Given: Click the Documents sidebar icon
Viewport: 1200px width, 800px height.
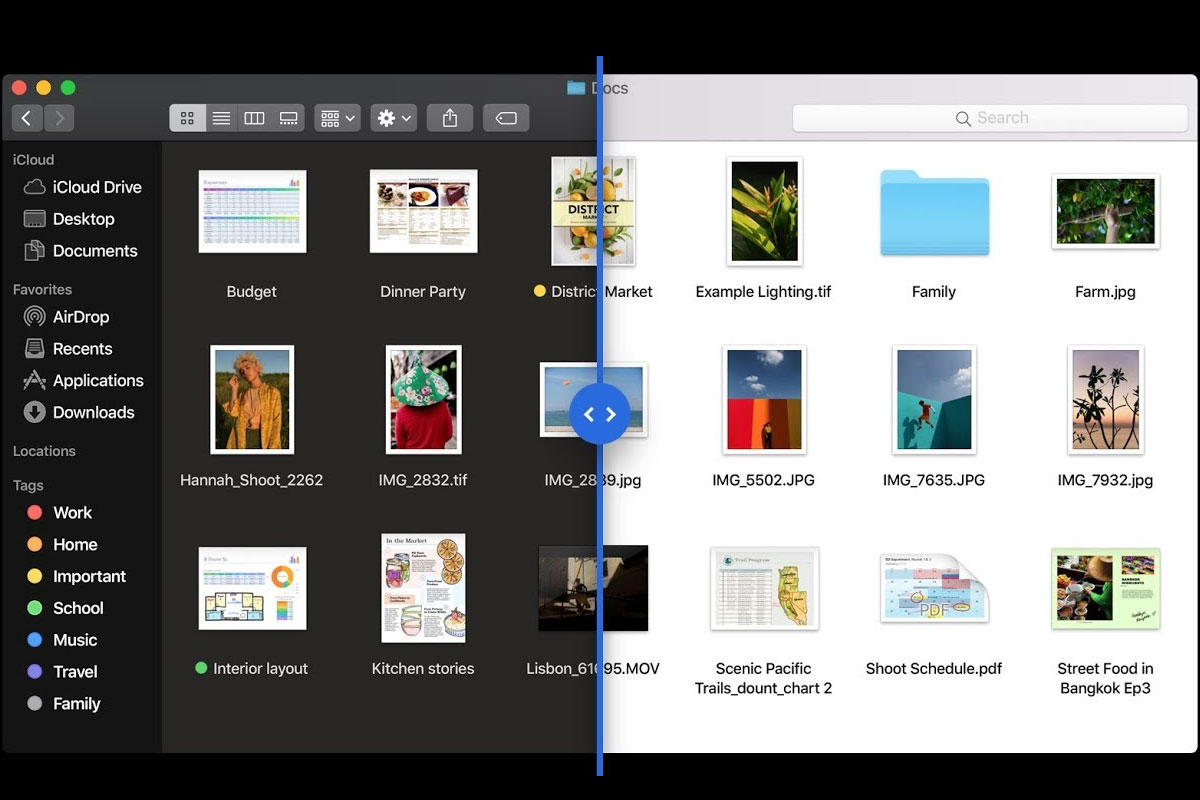Looking at the screenshot, I should coord(35,251).
